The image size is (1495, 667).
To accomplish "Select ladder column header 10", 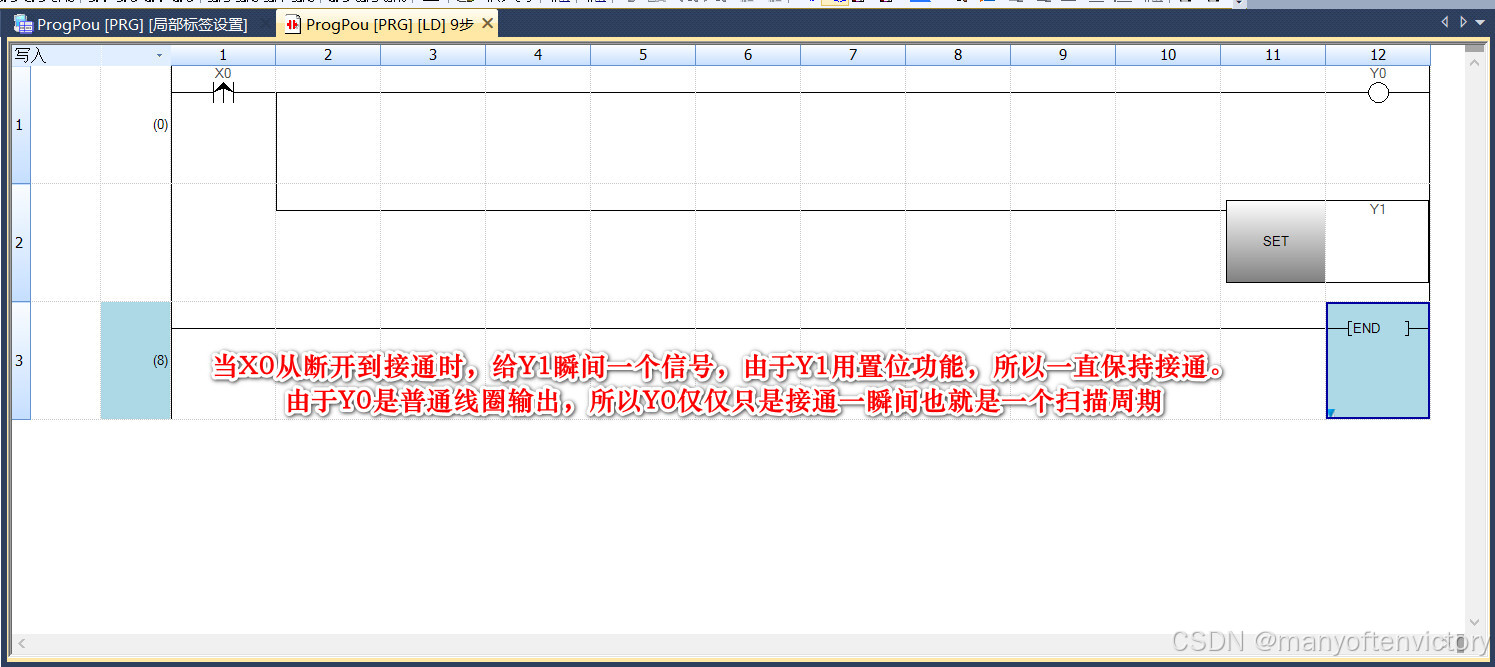I will click(1168, 55).
